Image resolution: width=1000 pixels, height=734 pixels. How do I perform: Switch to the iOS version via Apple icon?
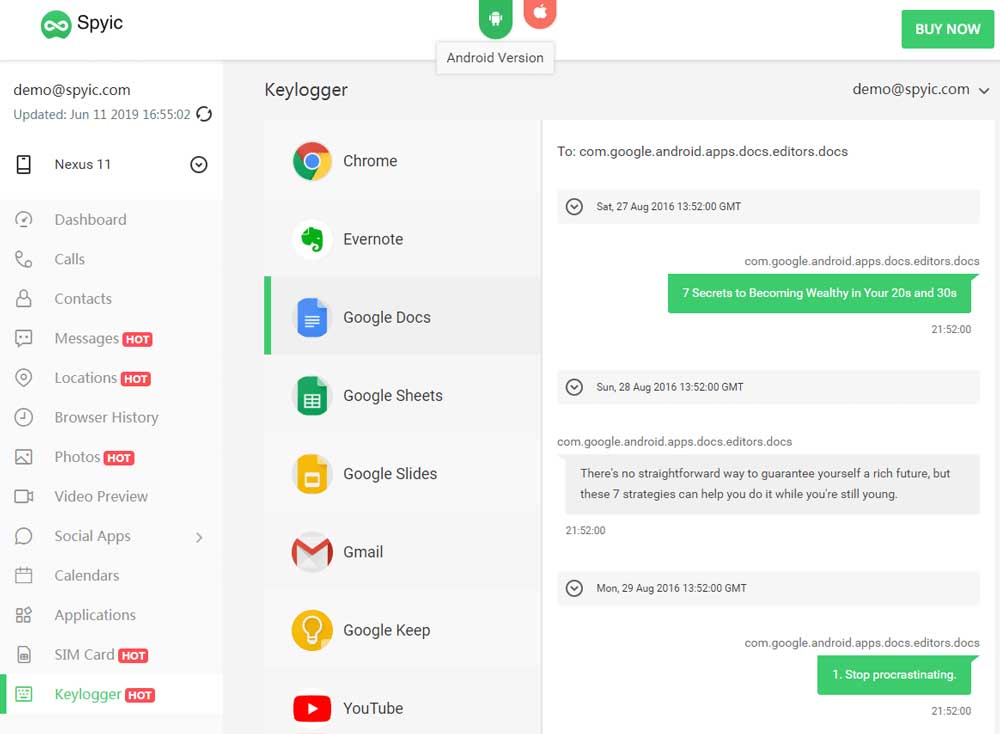coord(539,15)
